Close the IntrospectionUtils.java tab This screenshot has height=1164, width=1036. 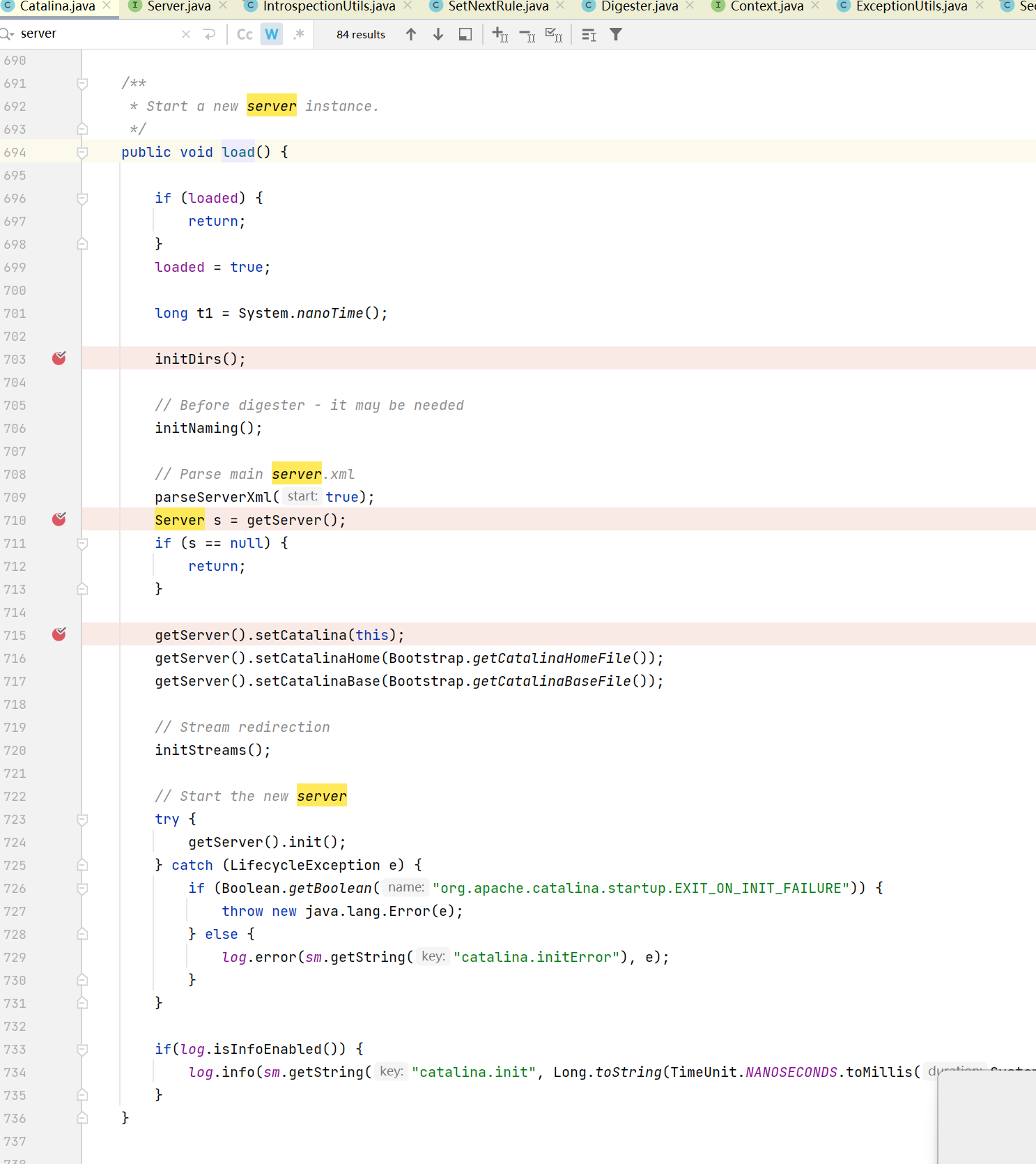pyautogui.click(x=408, y=6)
